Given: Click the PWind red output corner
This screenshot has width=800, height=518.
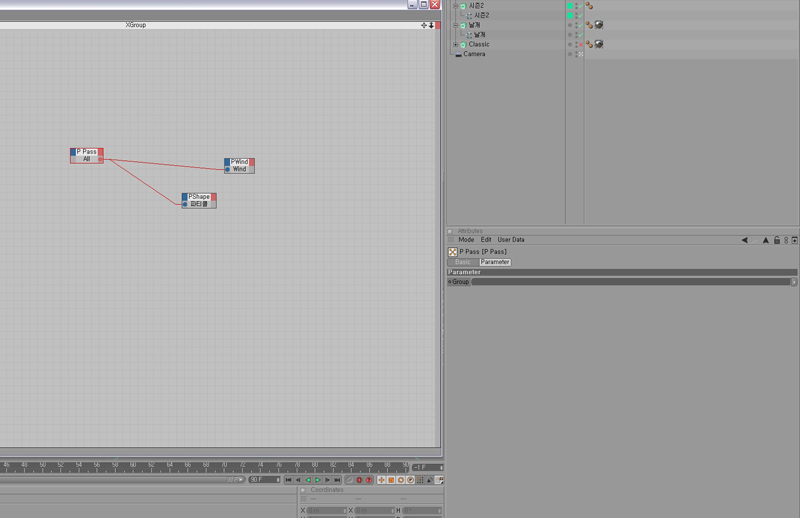Looking at the screenshot, I should [x=252, y=162].
